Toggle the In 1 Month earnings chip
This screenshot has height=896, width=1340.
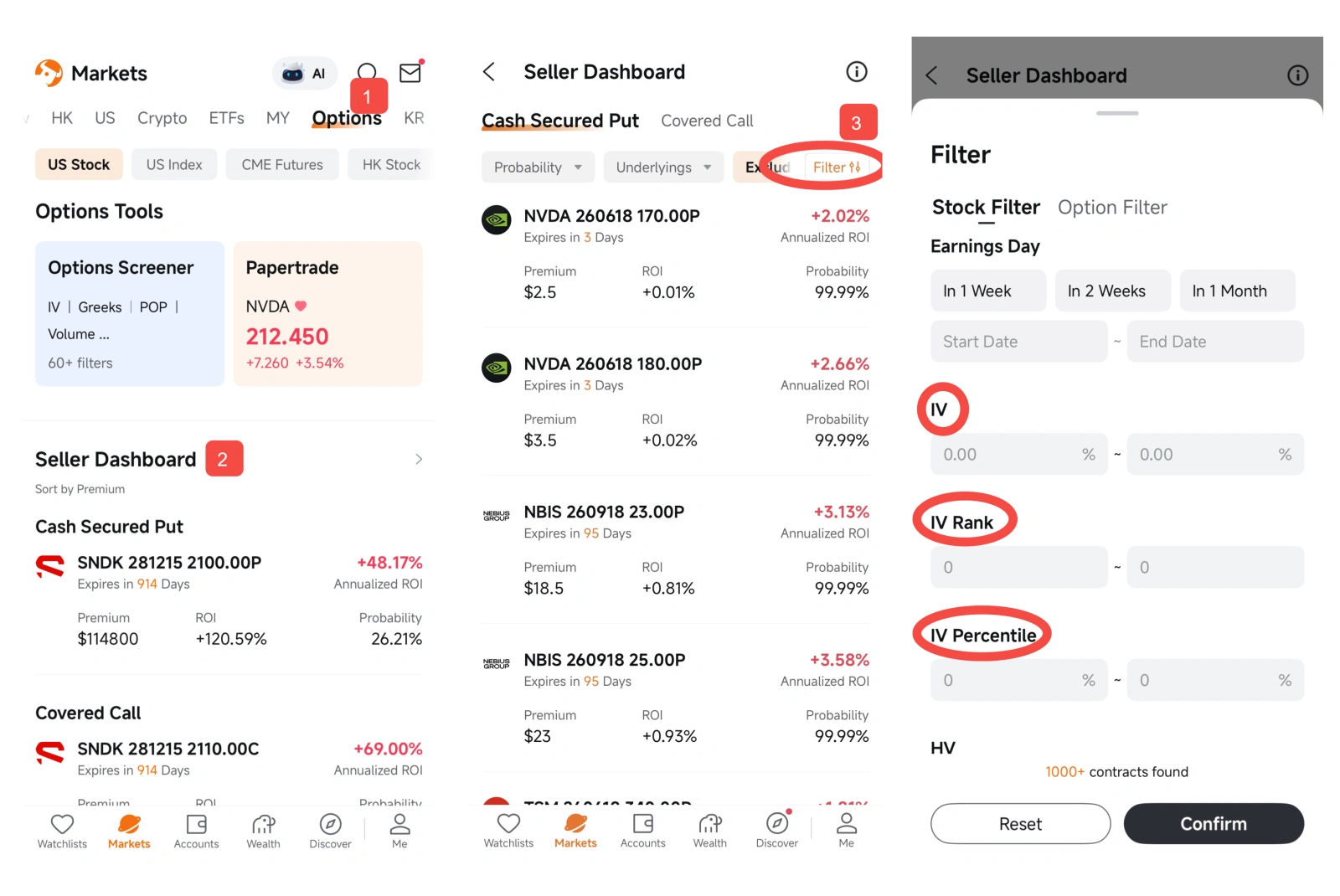(x=1238, y=291)
